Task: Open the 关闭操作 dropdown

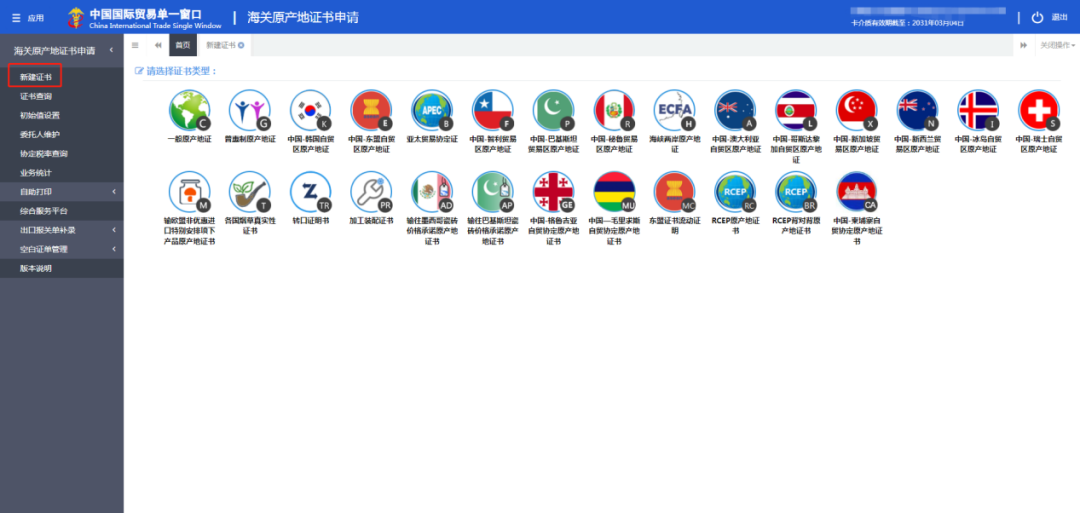Action: coord(1057,45)
